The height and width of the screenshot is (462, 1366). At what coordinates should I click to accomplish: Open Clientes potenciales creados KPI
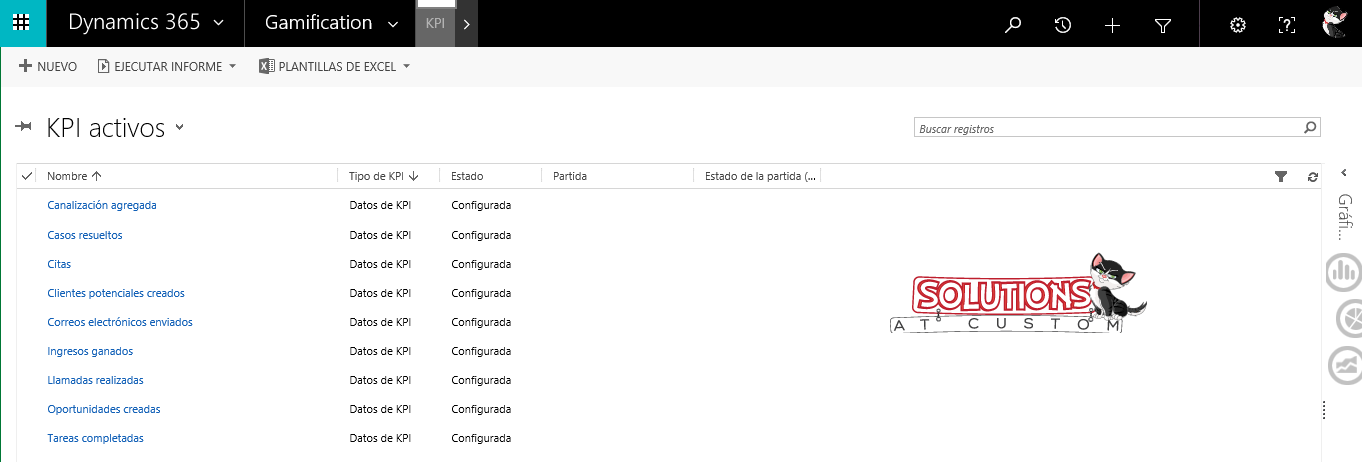116,293
